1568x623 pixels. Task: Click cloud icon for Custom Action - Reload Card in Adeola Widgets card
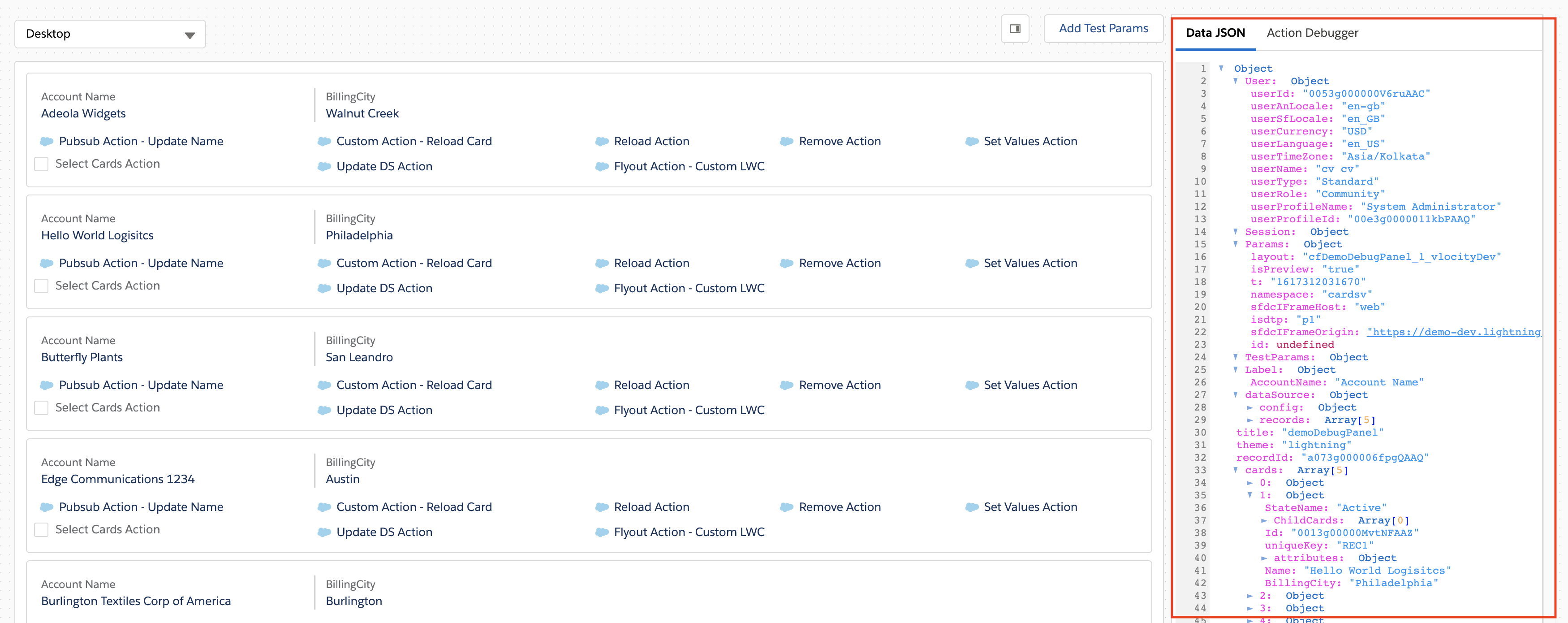click(x=324, y=141)
